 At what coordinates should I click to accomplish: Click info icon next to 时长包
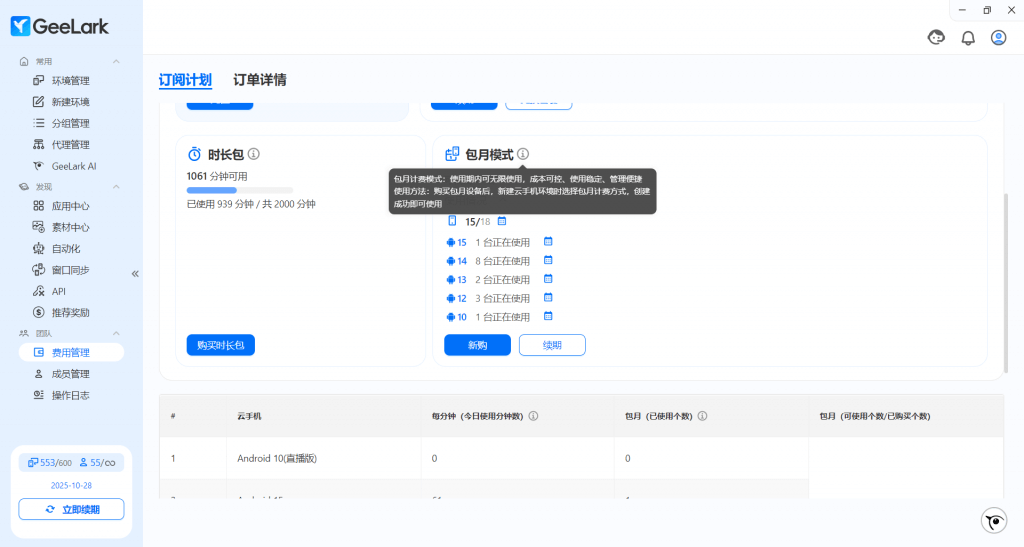click(x=254, y=154)
